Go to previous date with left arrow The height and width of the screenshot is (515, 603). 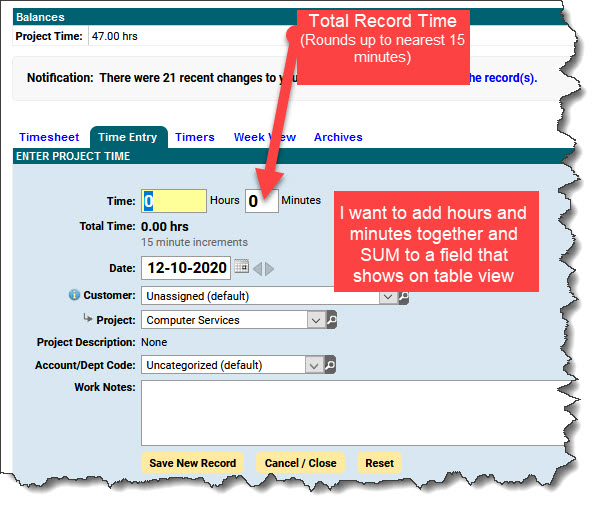258,269
